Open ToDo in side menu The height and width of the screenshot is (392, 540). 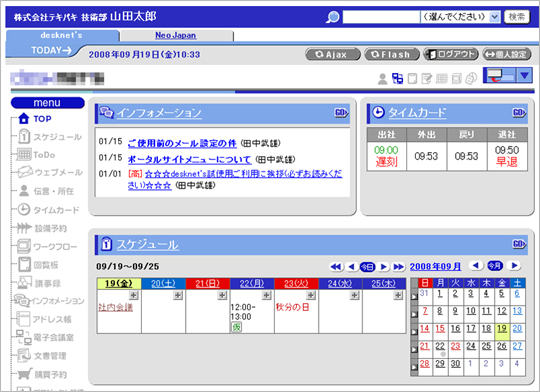click(36, 155)
